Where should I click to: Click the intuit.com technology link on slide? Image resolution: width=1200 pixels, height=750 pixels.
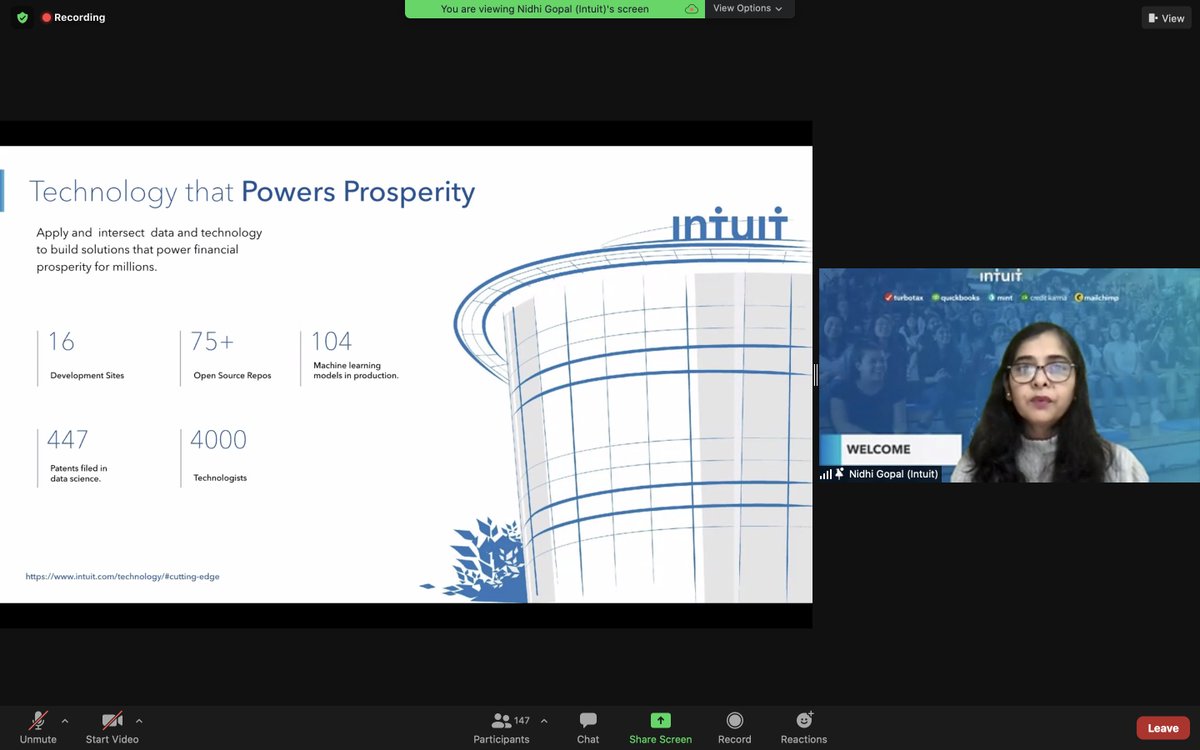(122, 577)
